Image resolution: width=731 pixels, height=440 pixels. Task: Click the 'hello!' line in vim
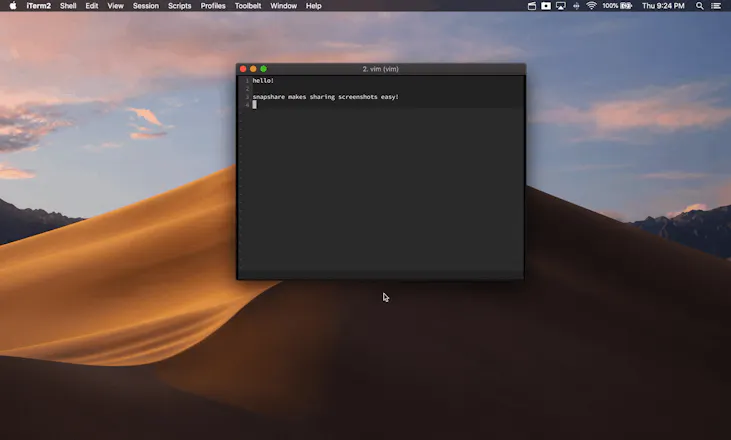263,81
